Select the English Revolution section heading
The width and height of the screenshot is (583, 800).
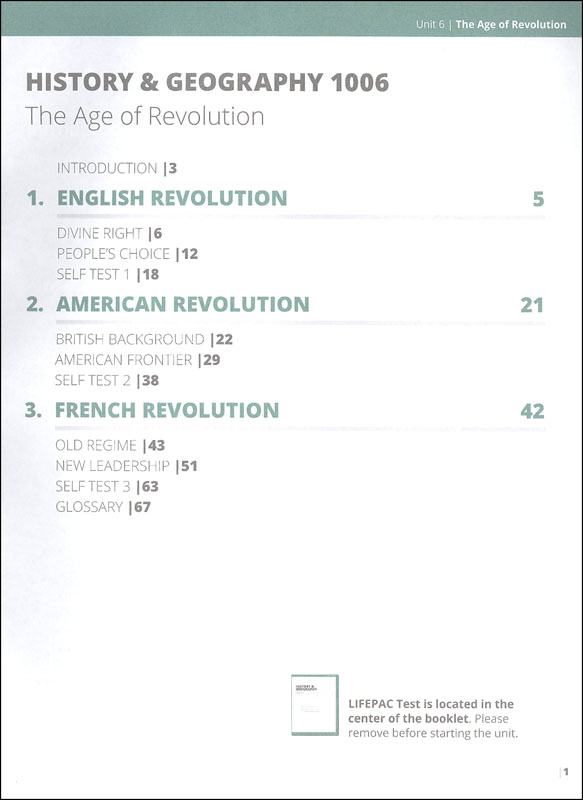[x=172, y=198]
